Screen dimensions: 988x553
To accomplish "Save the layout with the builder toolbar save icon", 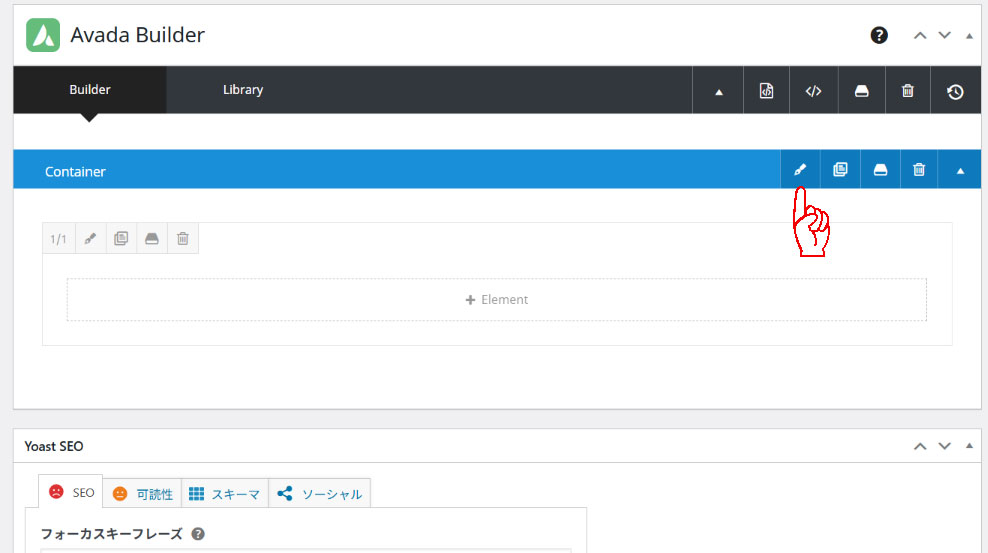I will (861, 91).
